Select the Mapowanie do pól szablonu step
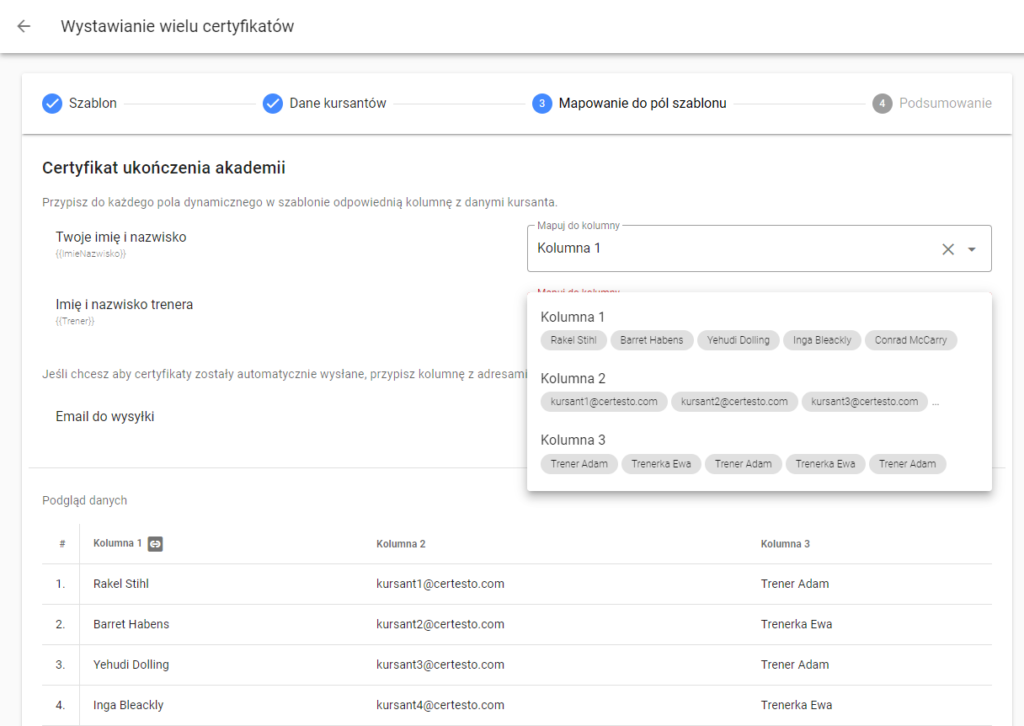The width and height of the screenshot is (1024, 726). 629,103
